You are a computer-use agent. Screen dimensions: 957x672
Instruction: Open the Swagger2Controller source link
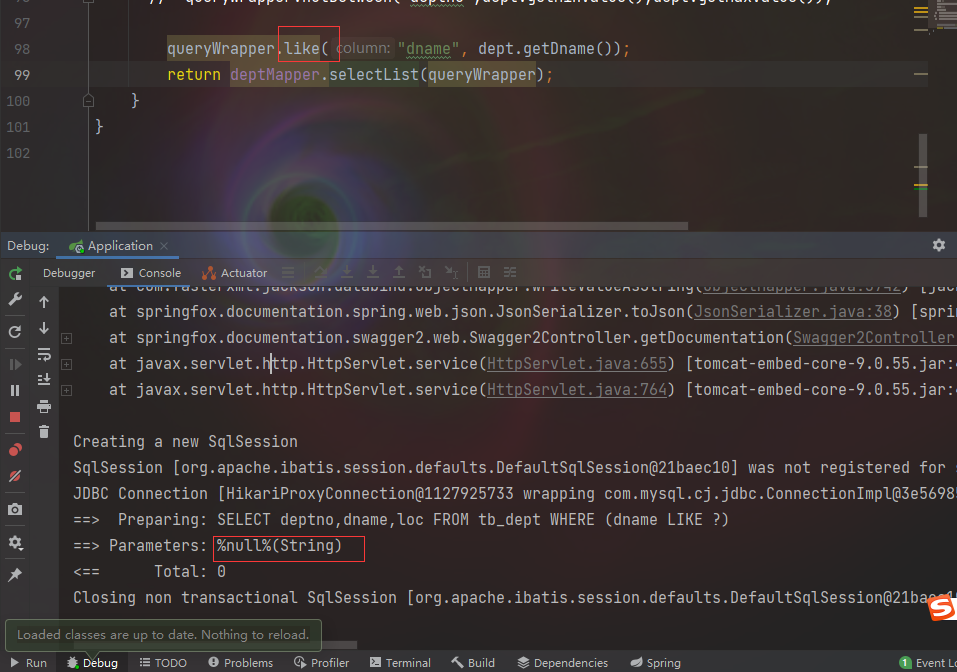coord(874,338)
